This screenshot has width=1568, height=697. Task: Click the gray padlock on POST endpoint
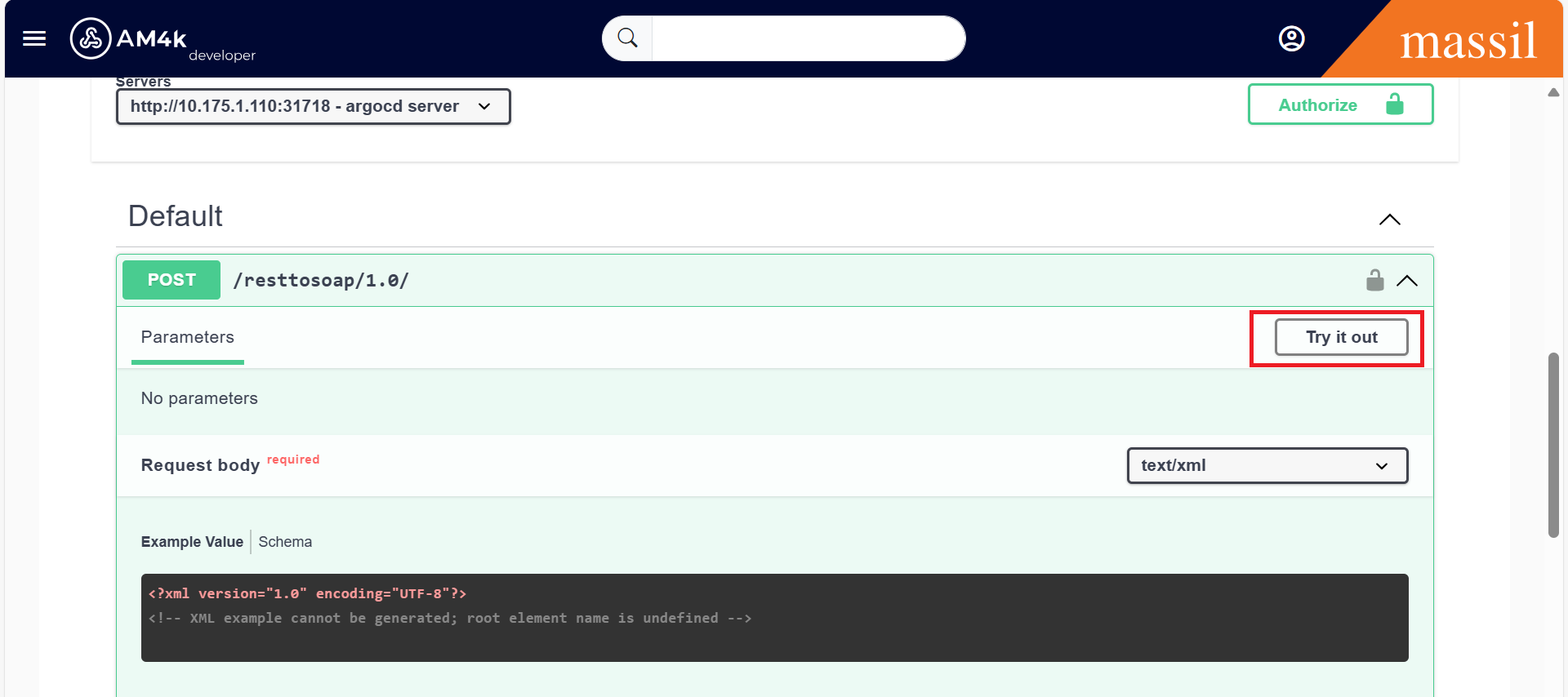(x=1375, y=281)
